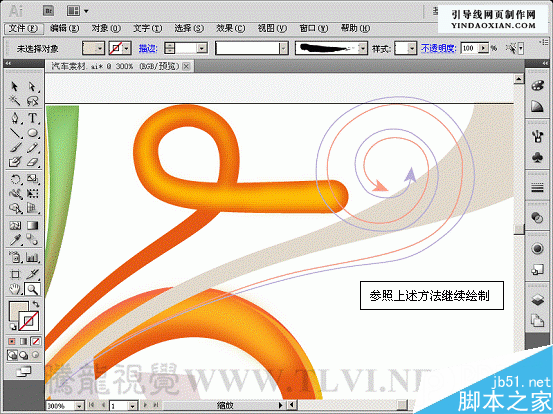Swap fill and stroke colors arrow
The image size is (553, 414).
(x=36, y=304)
